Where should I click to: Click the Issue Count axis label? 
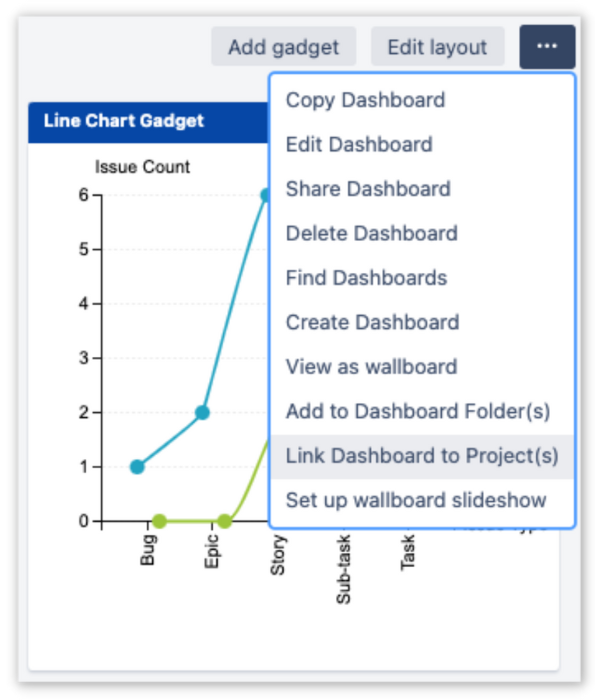click(x=142, y=167)
